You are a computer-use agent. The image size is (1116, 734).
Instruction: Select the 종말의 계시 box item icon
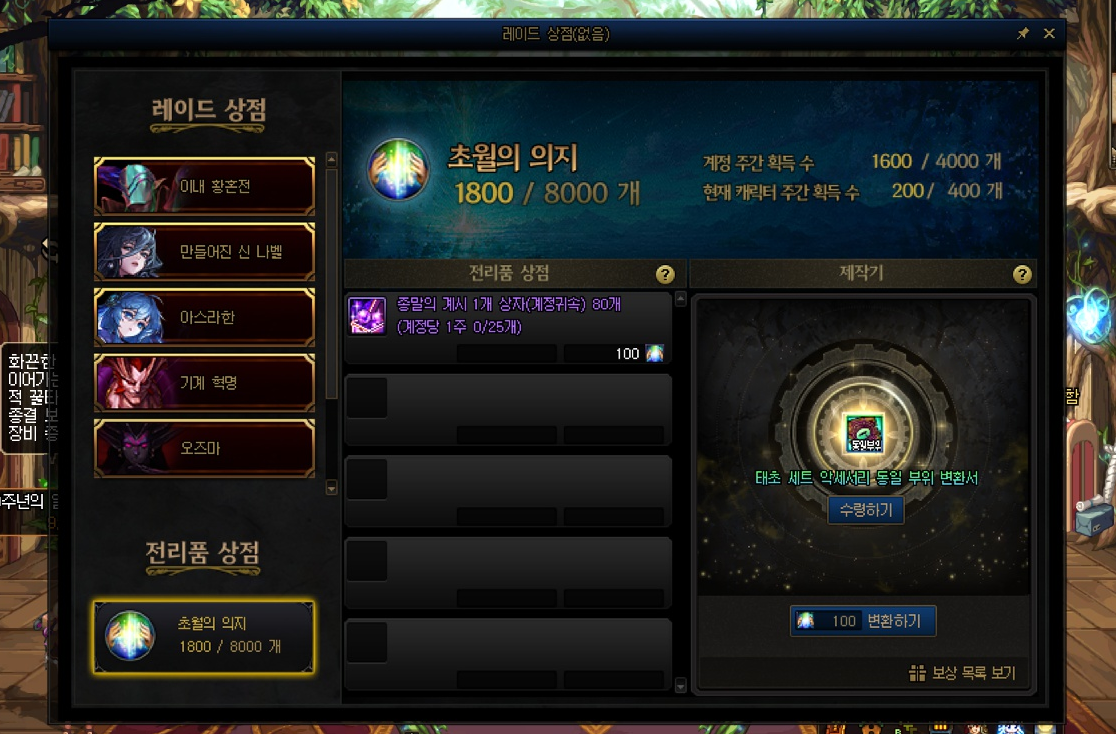tap(367, 315)
